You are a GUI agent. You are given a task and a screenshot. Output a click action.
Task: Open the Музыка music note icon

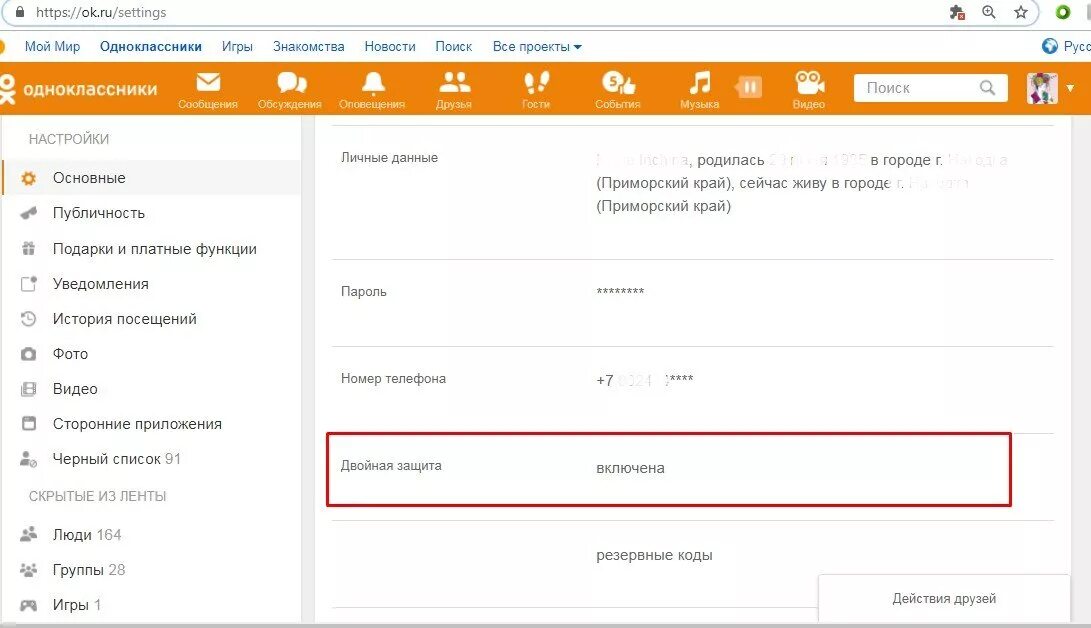[699, 90]
